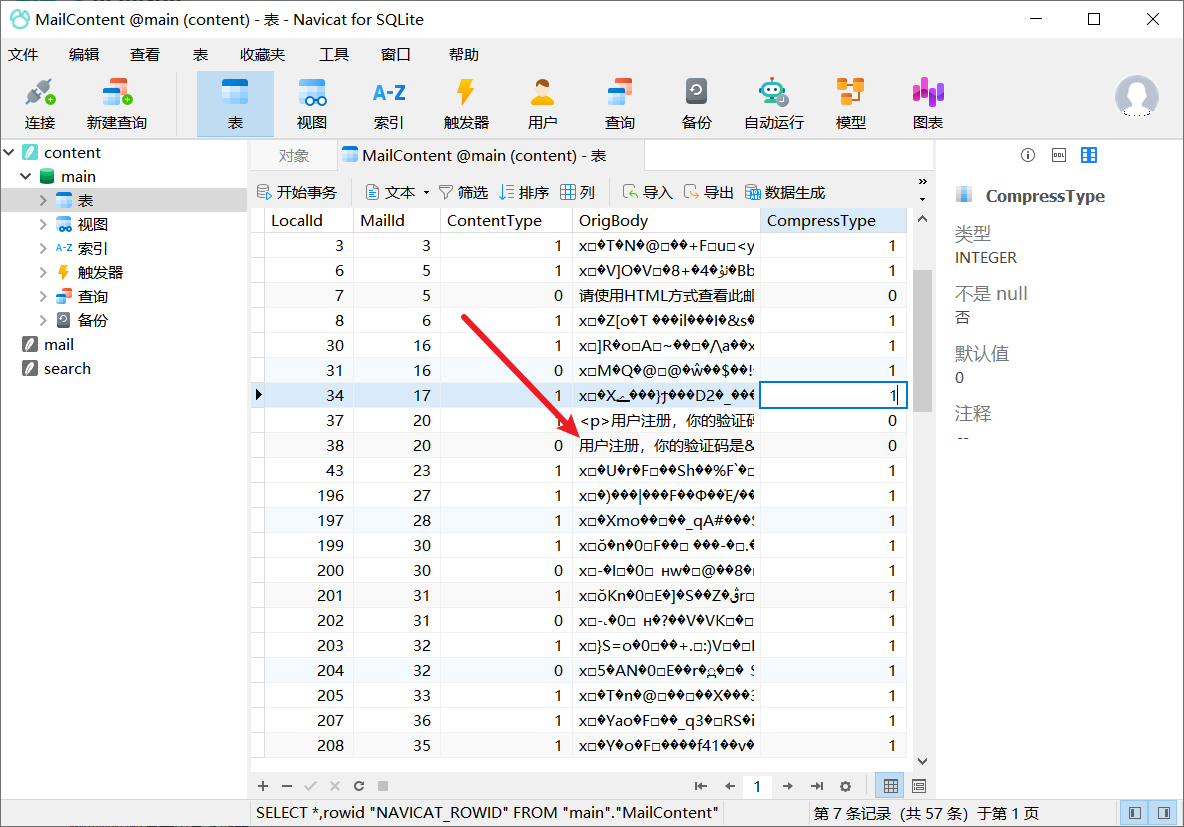
Task: Open the Index (索引) A-Z icon
Action: (x=389, y=103)
